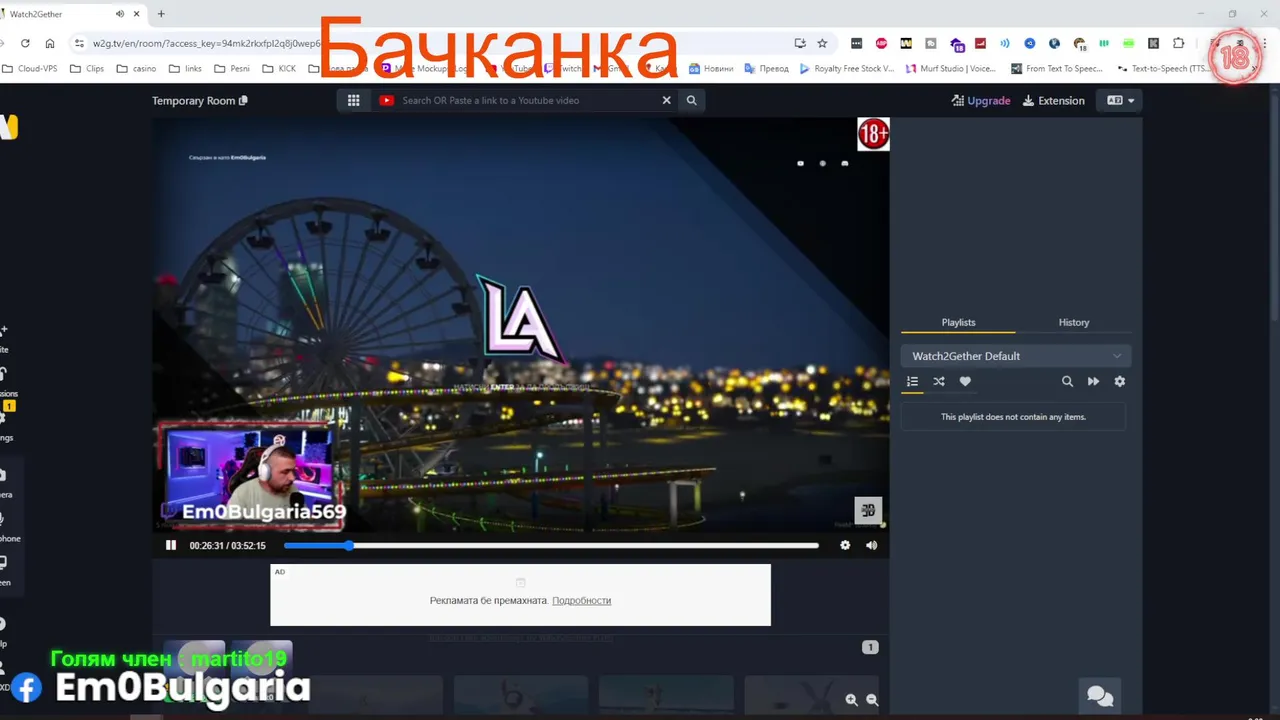
Task: Close the Watch2Gether browser tab
Action: (x=136, y=14)
